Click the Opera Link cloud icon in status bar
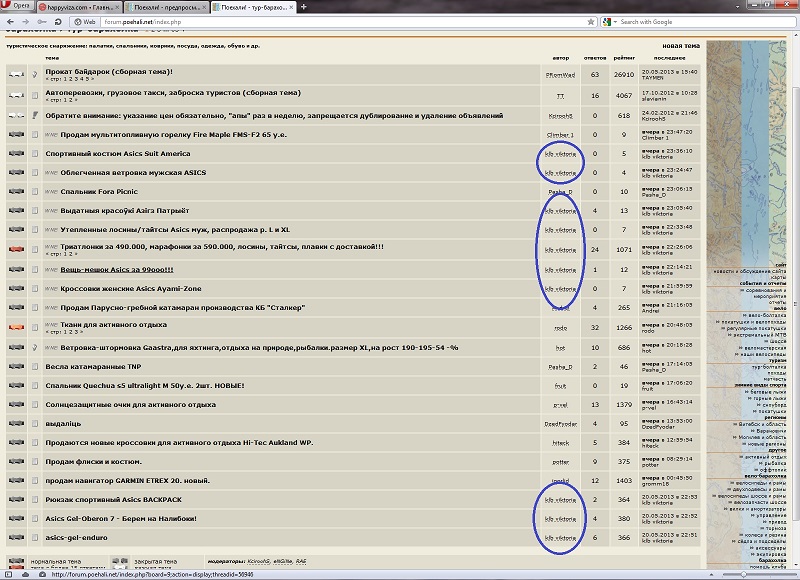 tap(25, 574)
